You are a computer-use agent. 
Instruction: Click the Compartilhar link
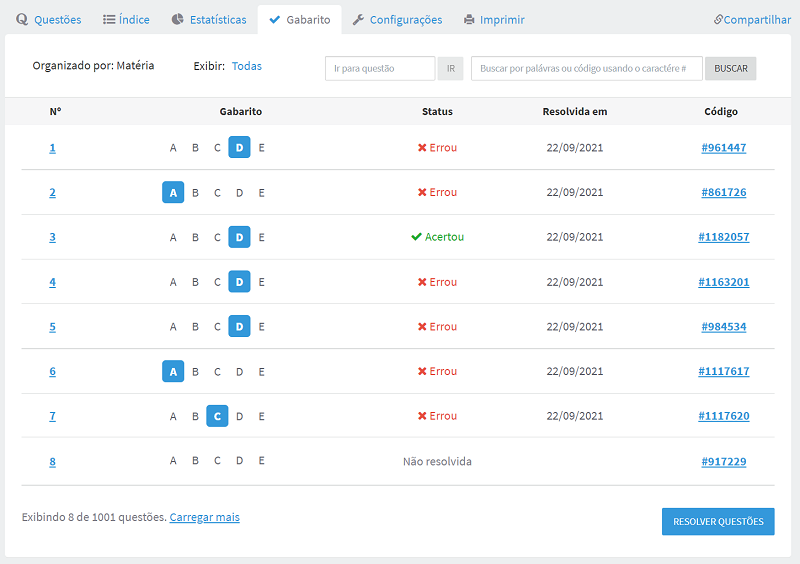[752, 19]
